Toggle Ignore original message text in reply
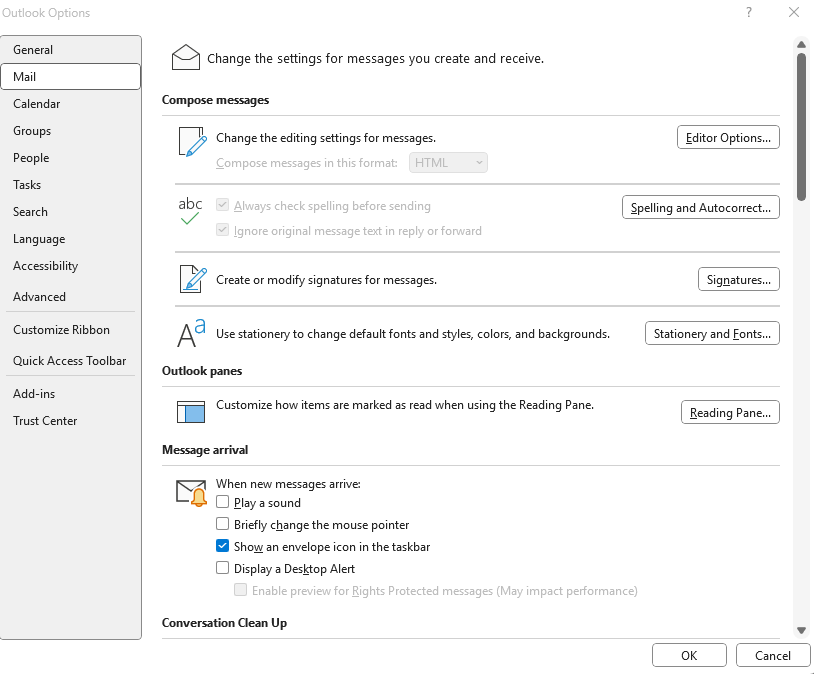The height and width of the screenshot is (674, 814). [x=222, y=230]
